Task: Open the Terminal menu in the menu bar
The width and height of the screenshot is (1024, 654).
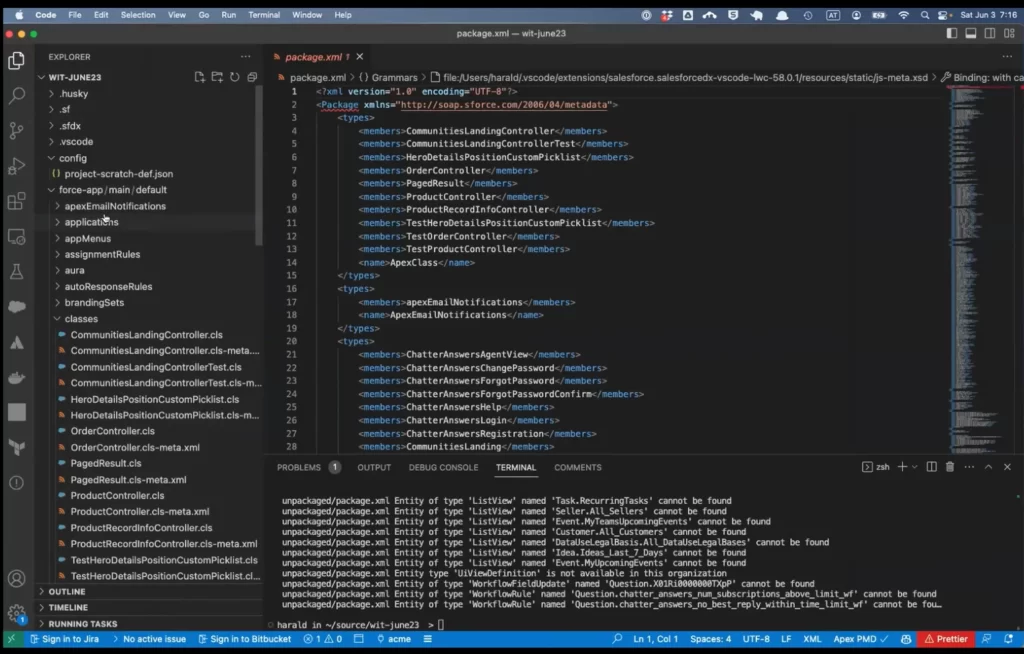Action: 264,15
